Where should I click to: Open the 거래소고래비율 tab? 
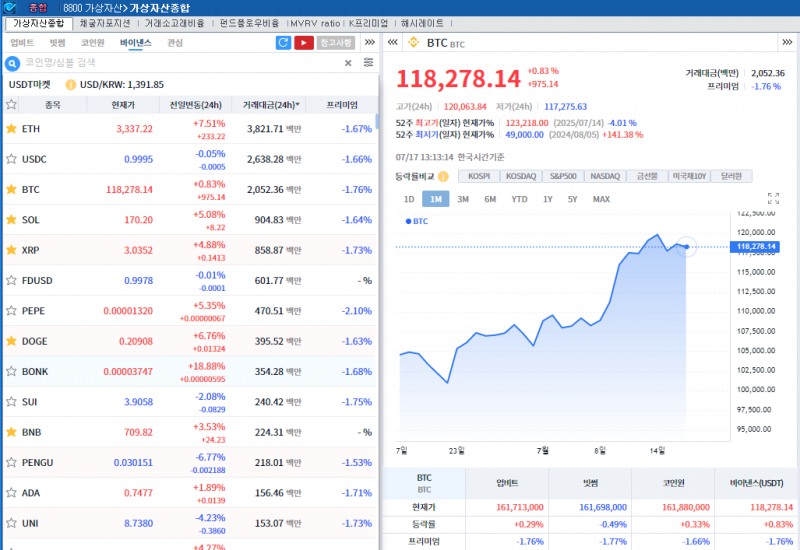point(174,23)
